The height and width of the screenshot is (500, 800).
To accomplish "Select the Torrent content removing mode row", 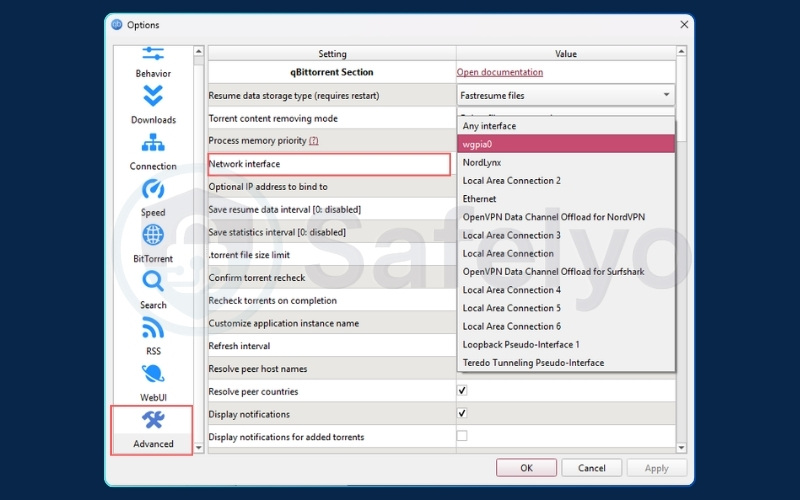I will 332,118.
